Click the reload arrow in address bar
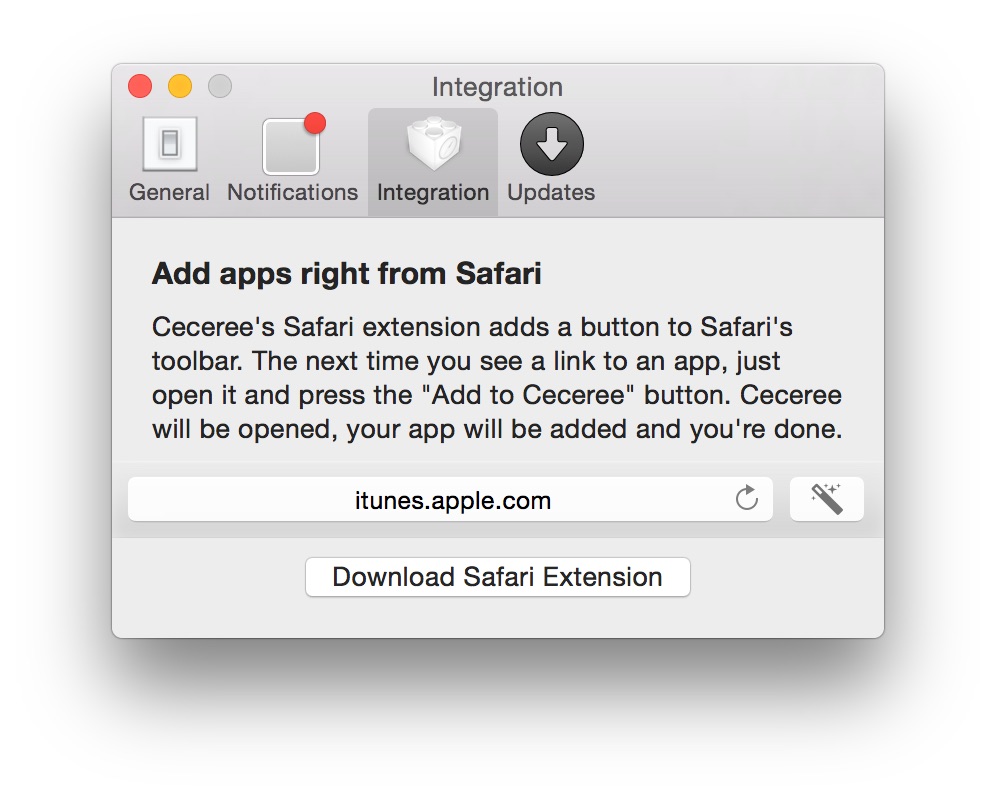The height and width of the screenshot is (798, 996). pos(747,499)
